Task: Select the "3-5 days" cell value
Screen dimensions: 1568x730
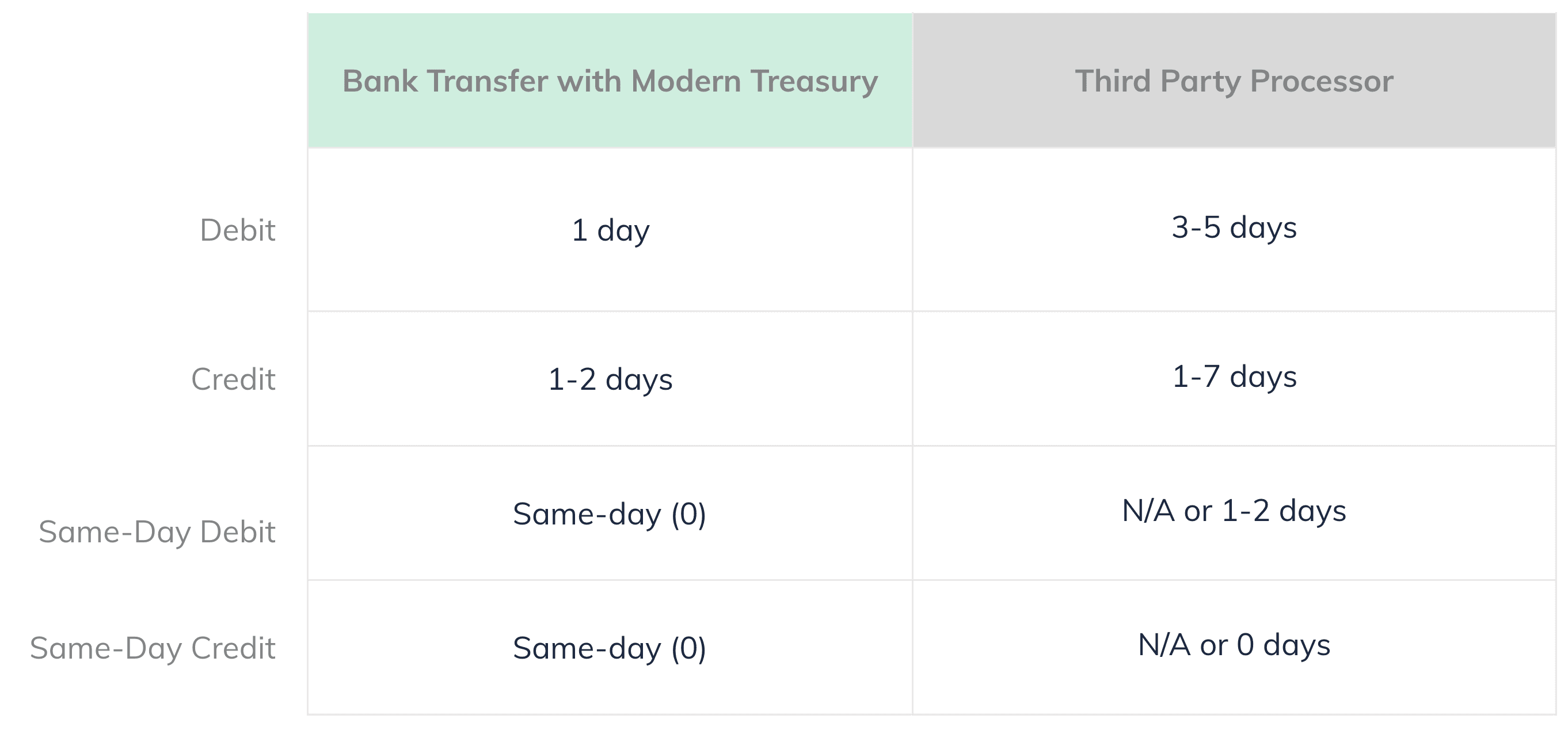Action: tap(1234, 228)
